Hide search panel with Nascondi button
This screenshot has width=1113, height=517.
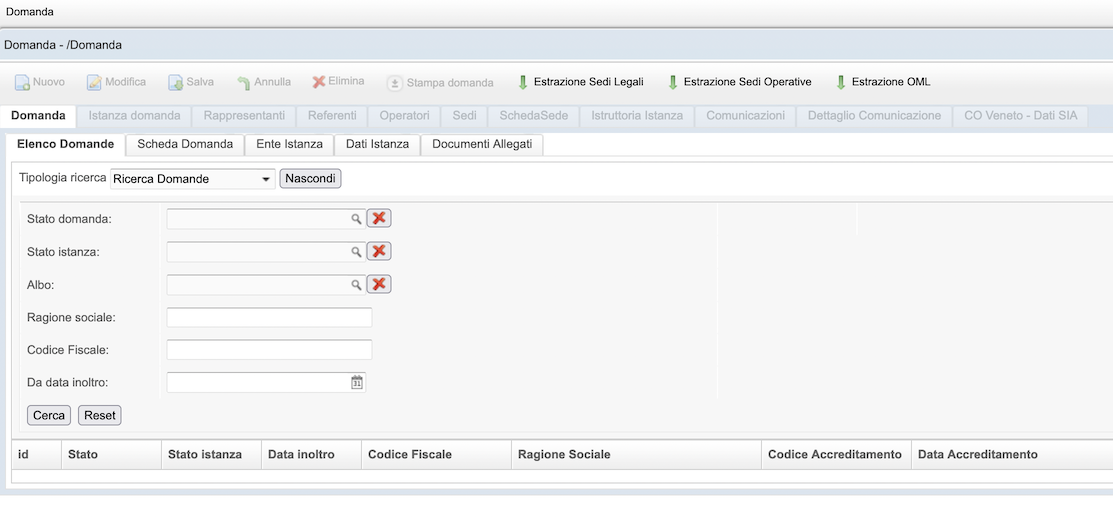[310, 179]
